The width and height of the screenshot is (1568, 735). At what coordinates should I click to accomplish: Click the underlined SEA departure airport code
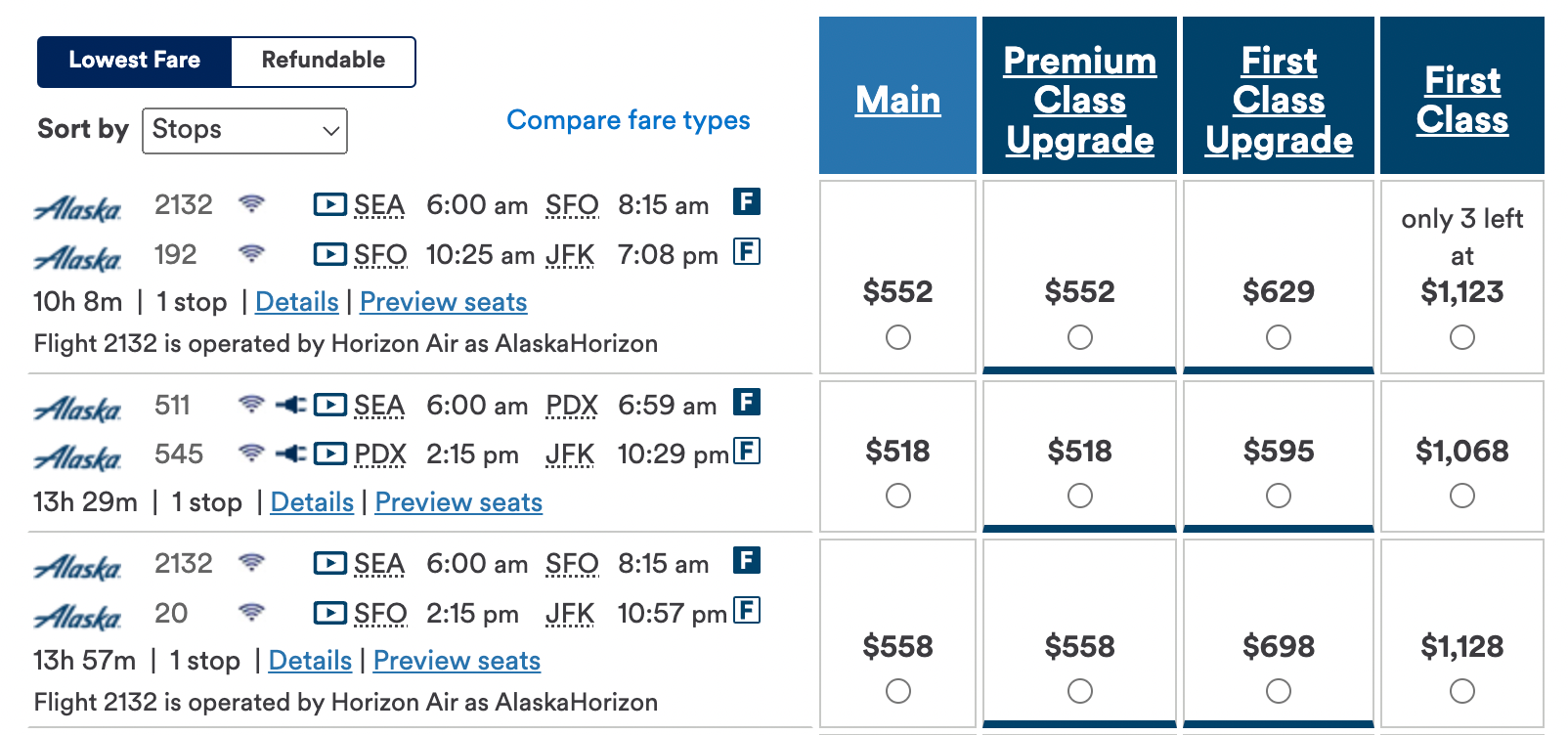click(379, 205)
